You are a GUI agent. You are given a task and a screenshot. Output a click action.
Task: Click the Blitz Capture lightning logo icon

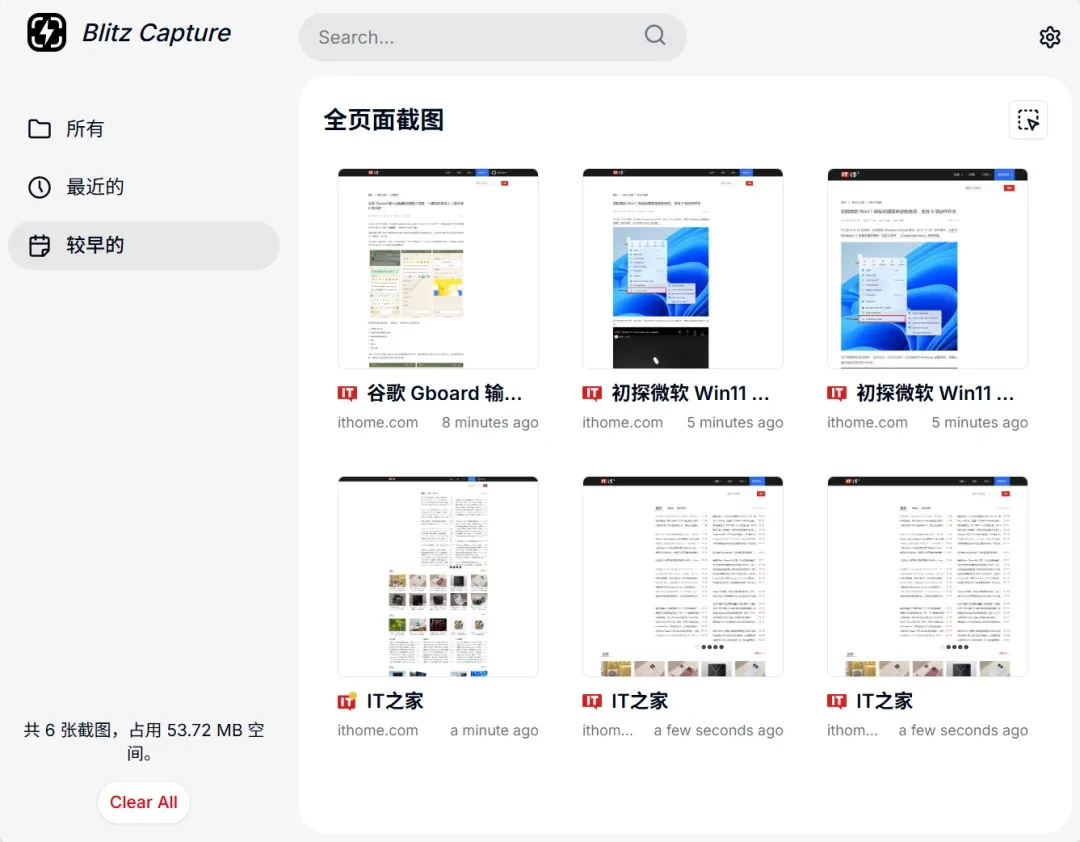point(47,32)
